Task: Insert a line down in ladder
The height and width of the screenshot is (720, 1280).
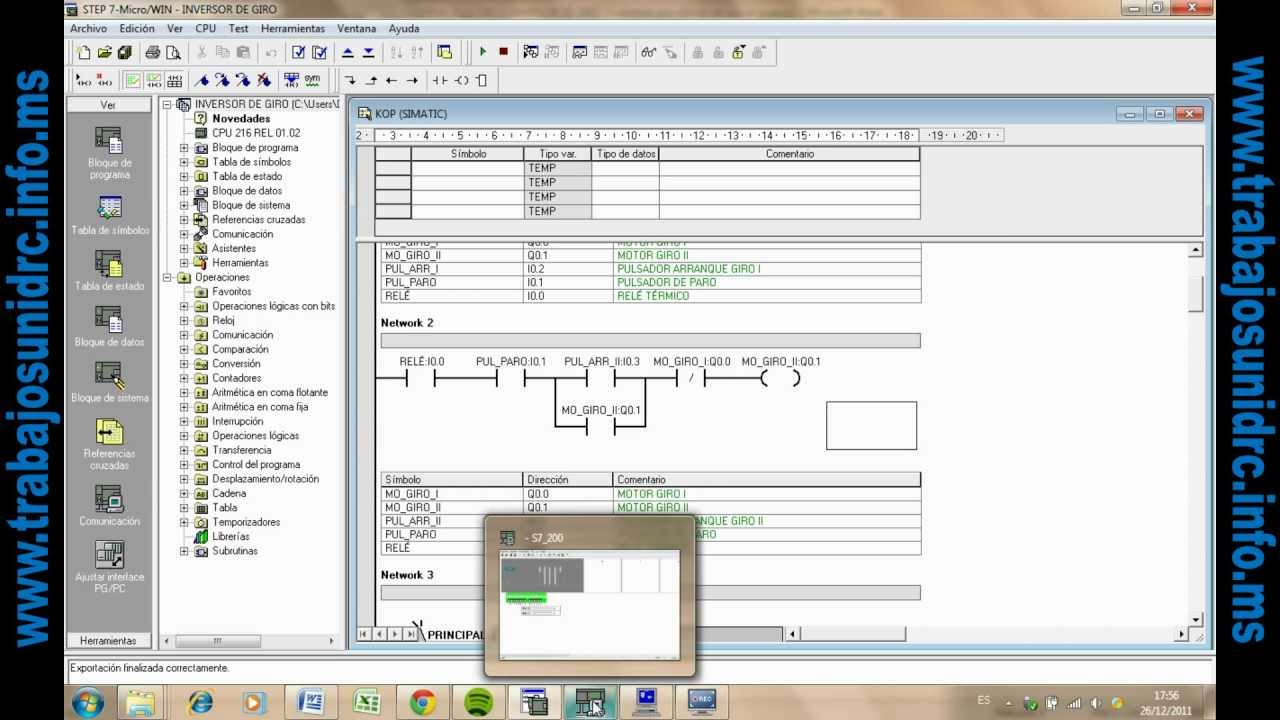Action: point(350,80)
